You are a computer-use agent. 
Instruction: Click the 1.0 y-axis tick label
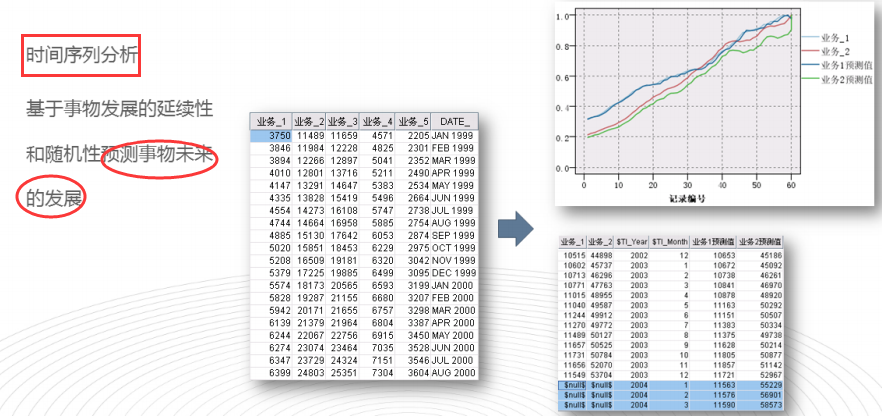tap(562, 16)
